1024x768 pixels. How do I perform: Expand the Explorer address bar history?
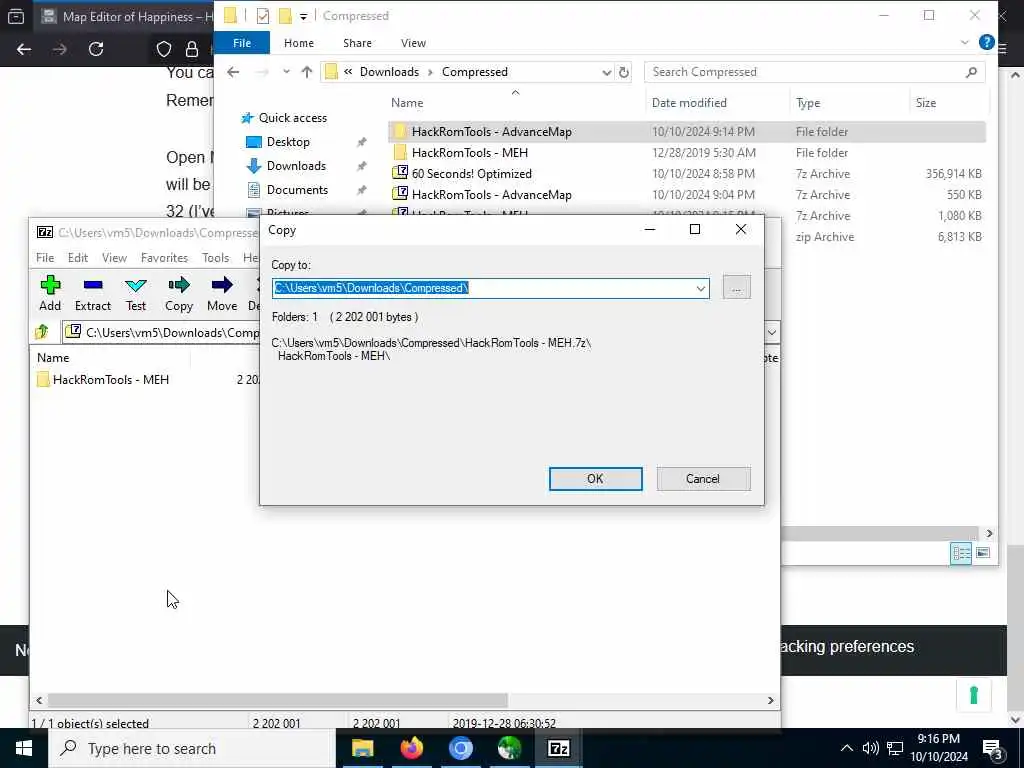pos(607,72)
